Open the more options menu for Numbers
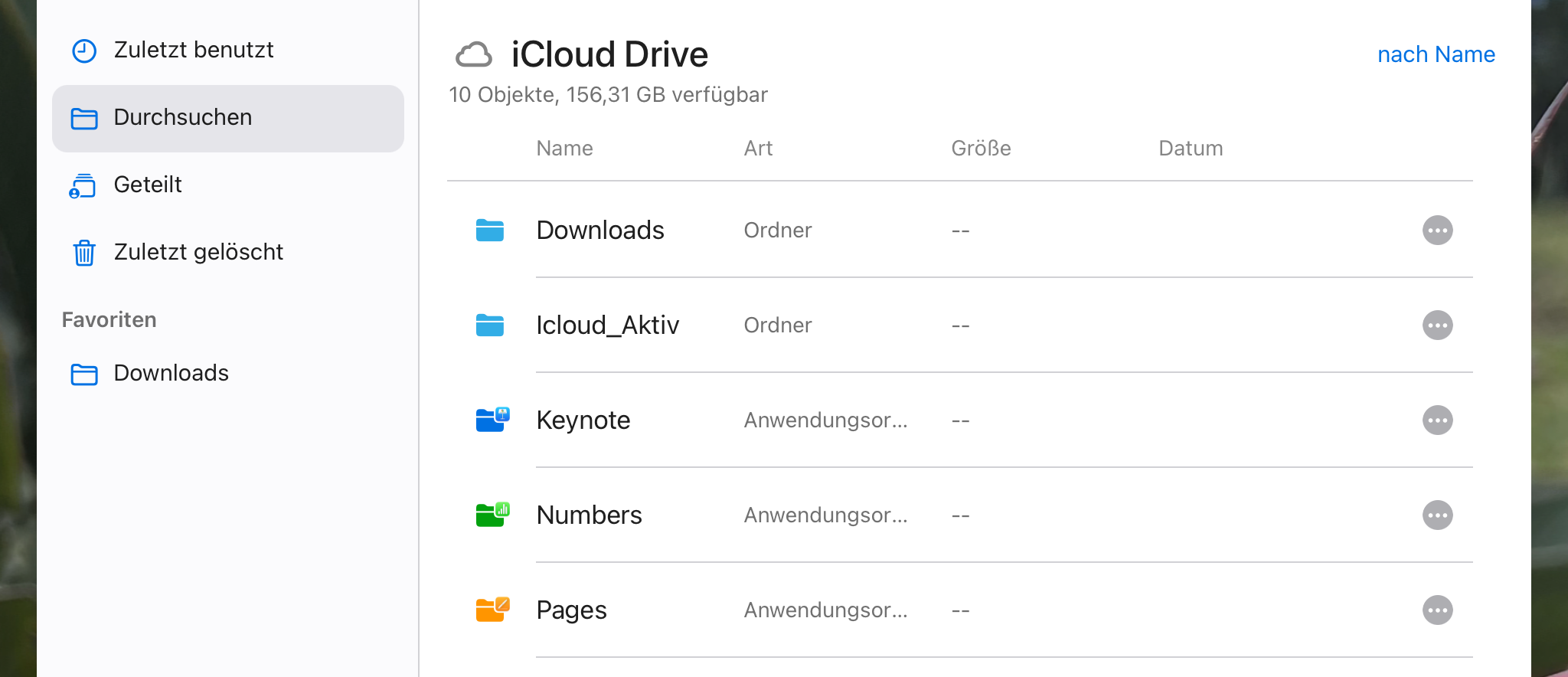The height and width of the screenshot is (677, 1568). (x=1437, y=515)
